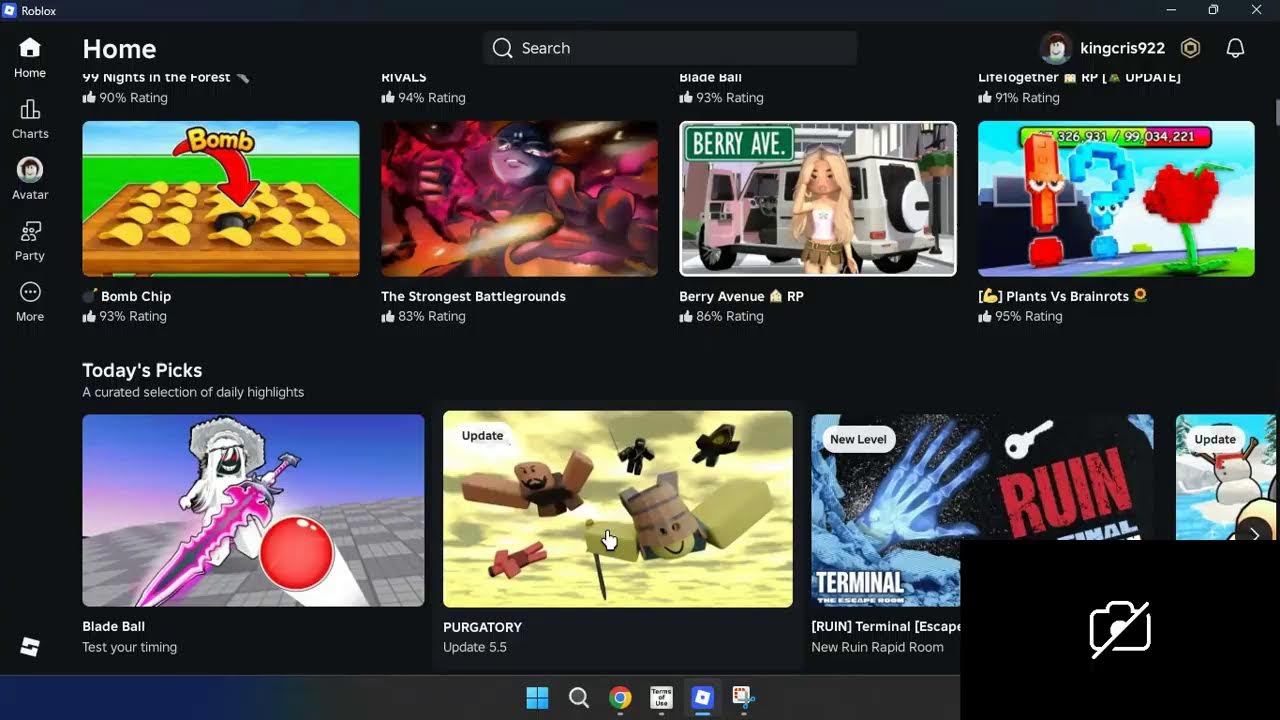Click the "Today's Picks" section heading
This screenshot has width=1280, height=720.
[142, 370]
